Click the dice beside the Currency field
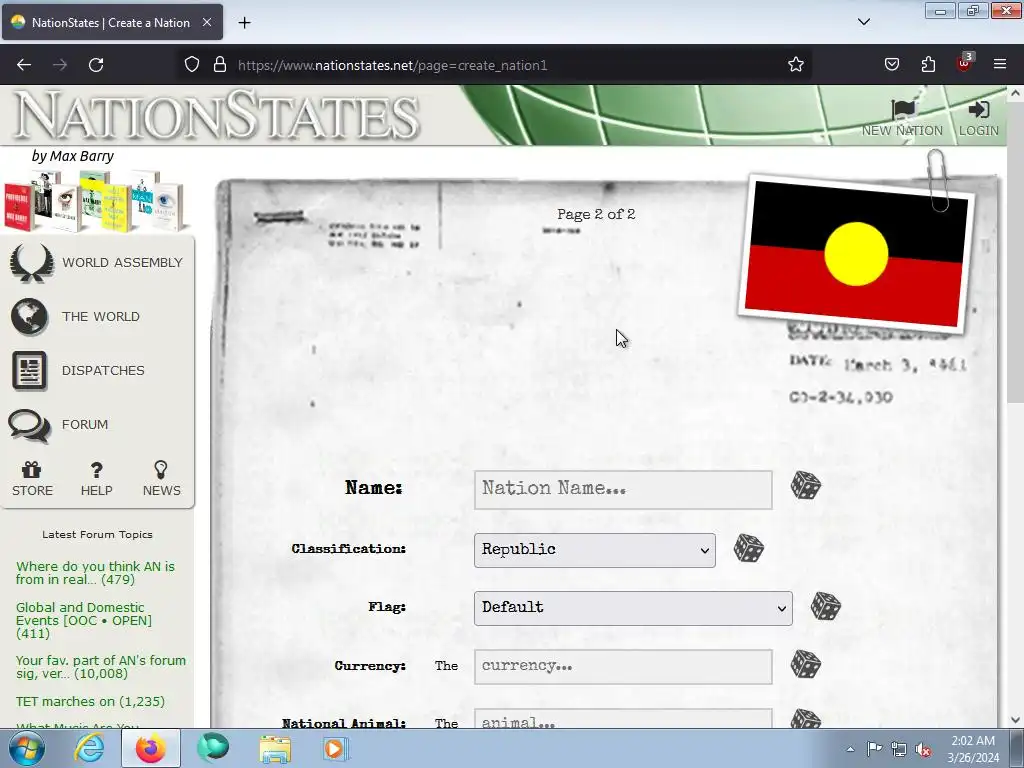Viewport: 1024px width, 768px height. point(805,665)
